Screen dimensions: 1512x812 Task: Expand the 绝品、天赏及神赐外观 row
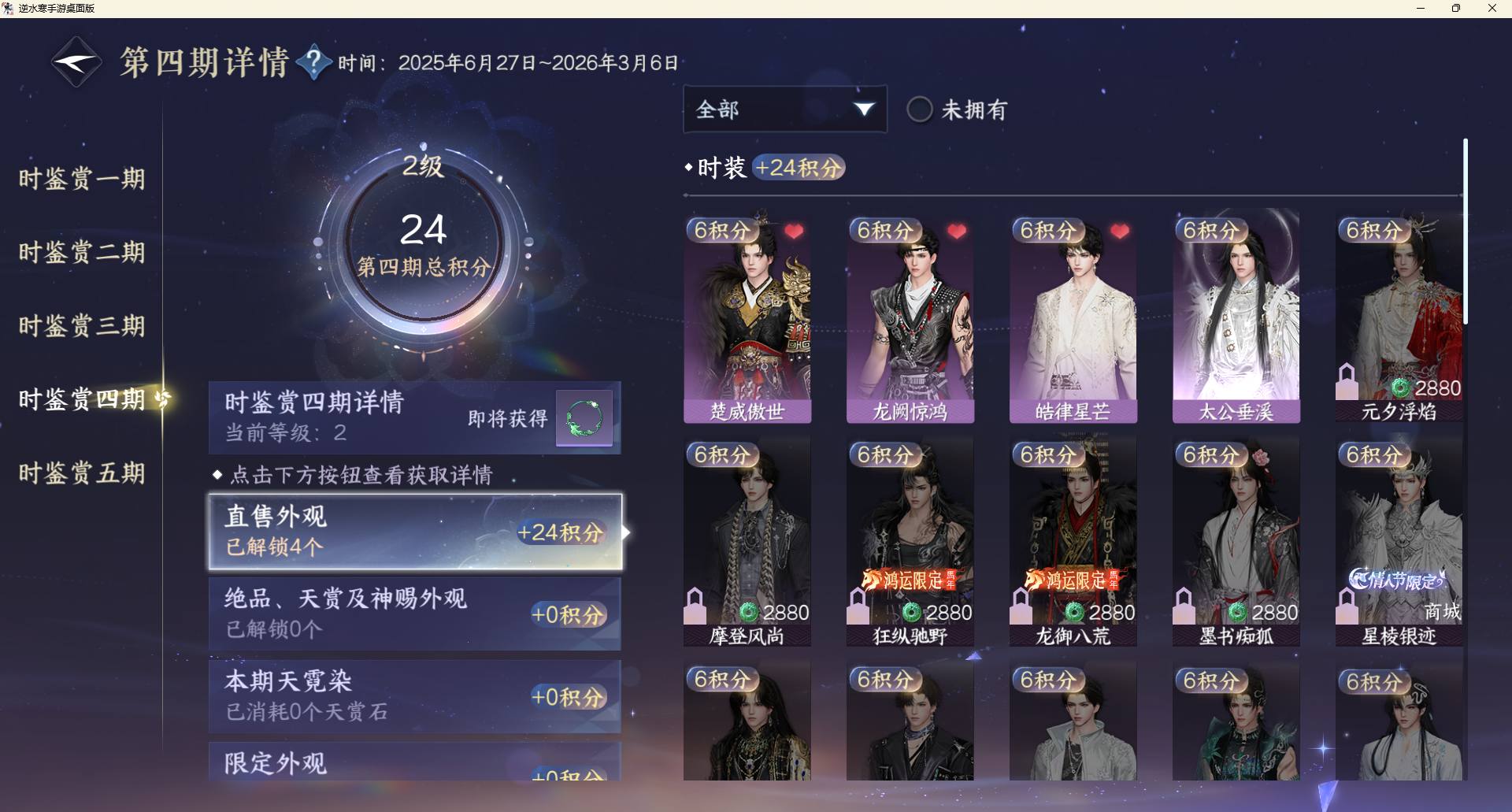415,614
